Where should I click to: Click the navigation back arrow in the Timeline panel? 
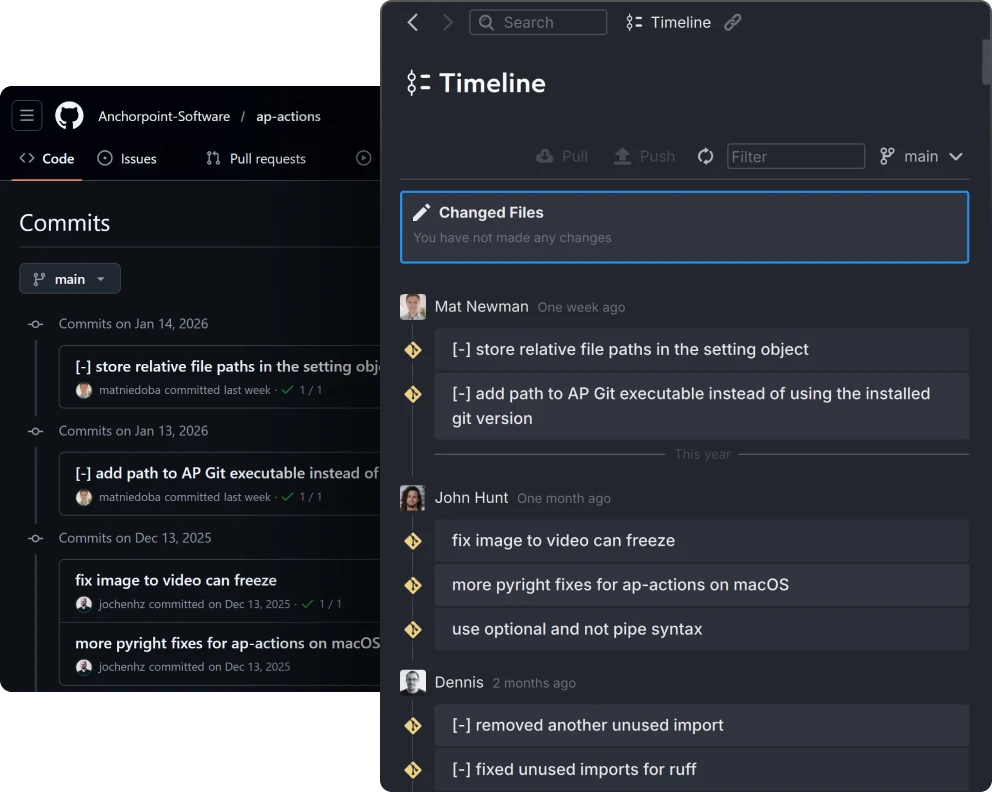(413, 21)
